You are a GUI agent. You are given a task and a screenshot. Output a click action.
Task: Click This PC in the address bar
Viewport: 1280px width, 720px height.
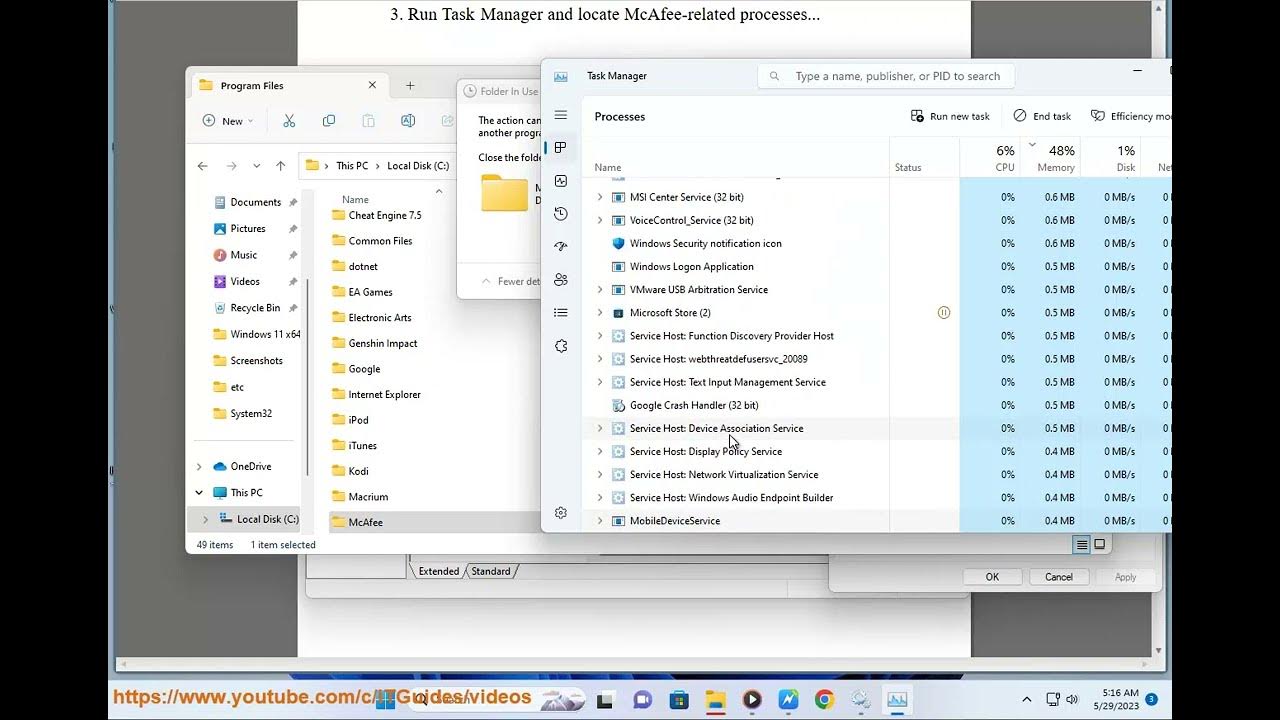point(352,166)
